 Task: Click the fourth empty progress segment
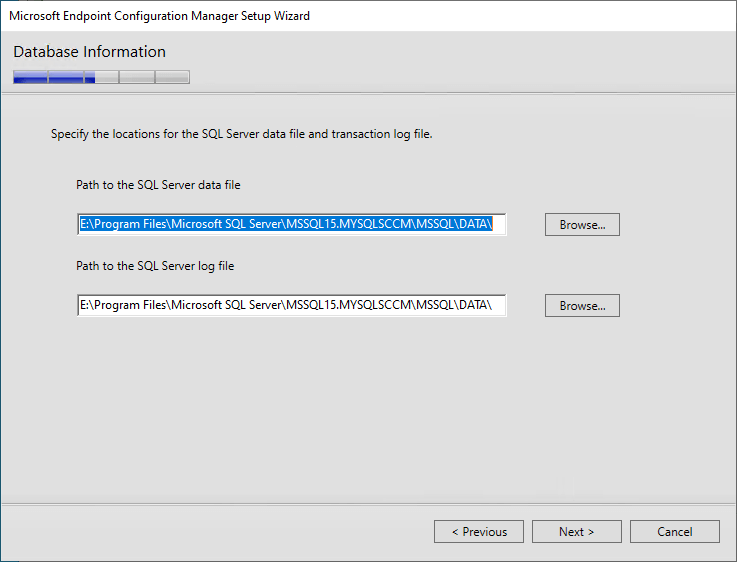coord(137,77)
